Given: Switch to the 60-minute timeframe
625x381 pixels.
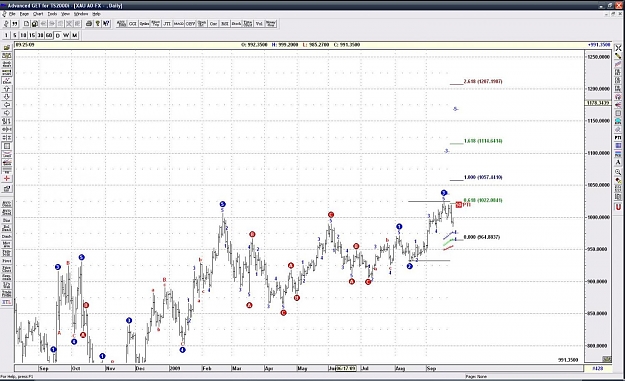Looking at the screenshot, I should point(49,35).
